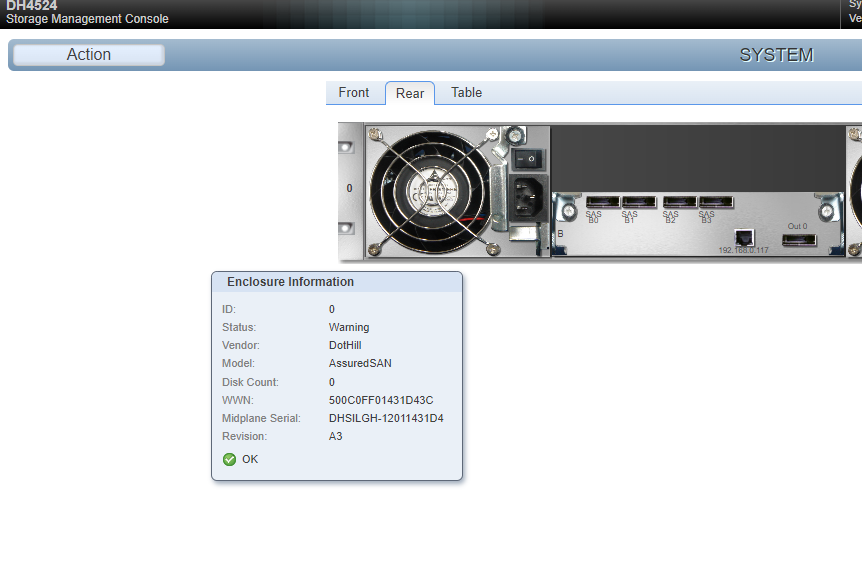Click the Ethernet management port 192.168.0.117
Viewport: 862px width, 561px height.
(x=743, y=237)
